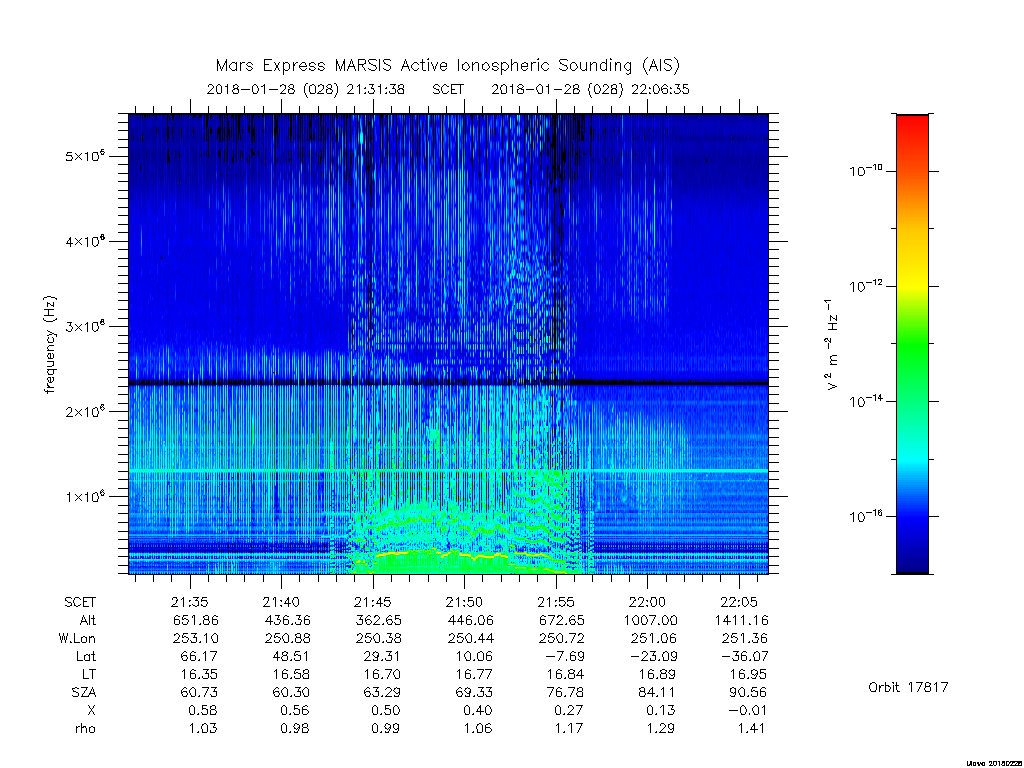The image size is (1024, 768).
Task: Click the '10⁻¹⁴' colorbar tick label
Action: [865, 400]
